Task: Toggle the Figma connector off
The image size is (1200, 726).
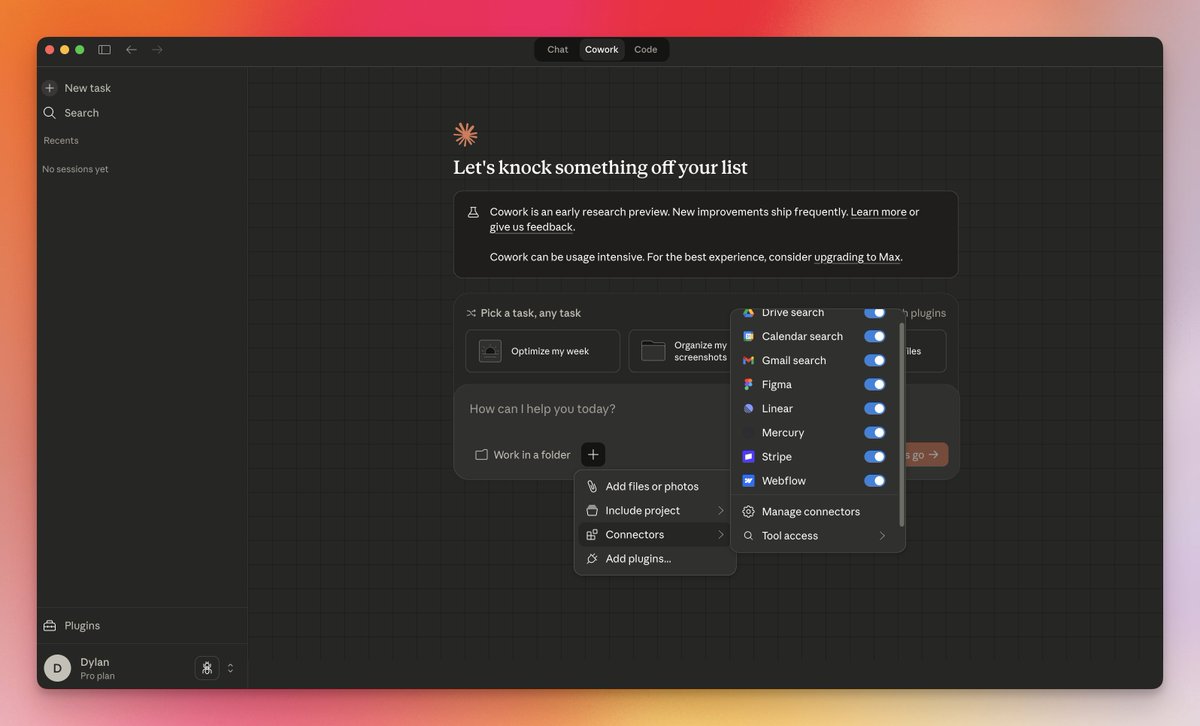Action: coord(875,385)
